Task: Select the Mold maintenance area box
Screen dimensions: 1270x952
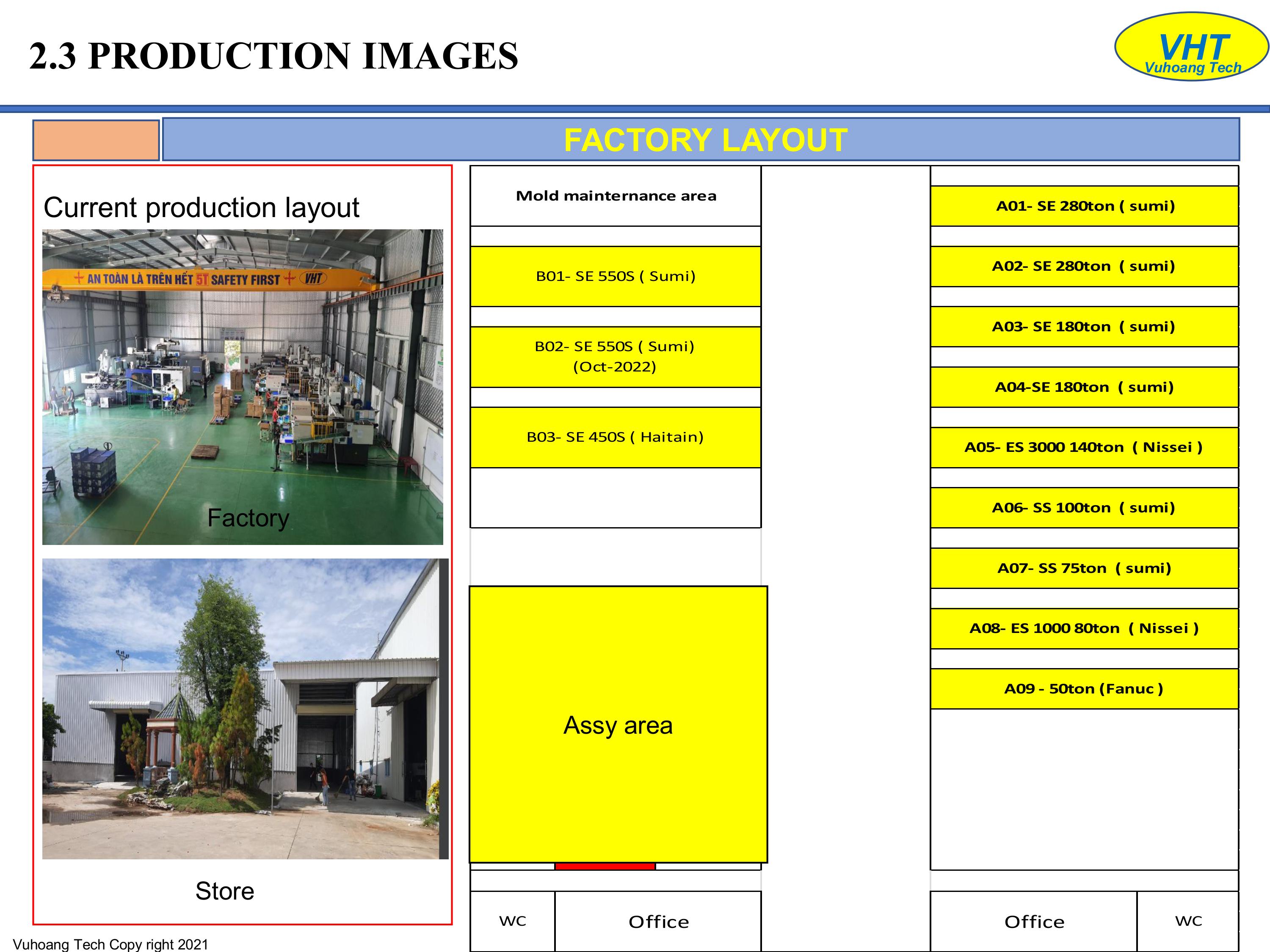Action: pyautogui.click(x=616, y=195)
